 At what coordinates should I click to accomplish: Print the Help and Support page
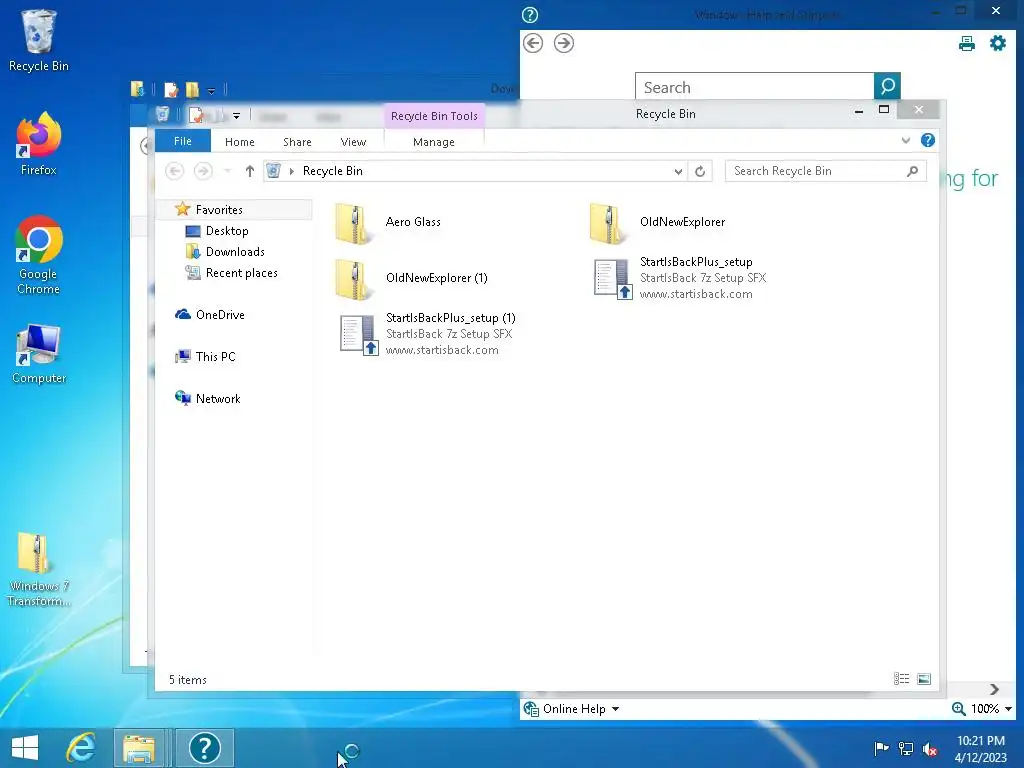(967, 44)
